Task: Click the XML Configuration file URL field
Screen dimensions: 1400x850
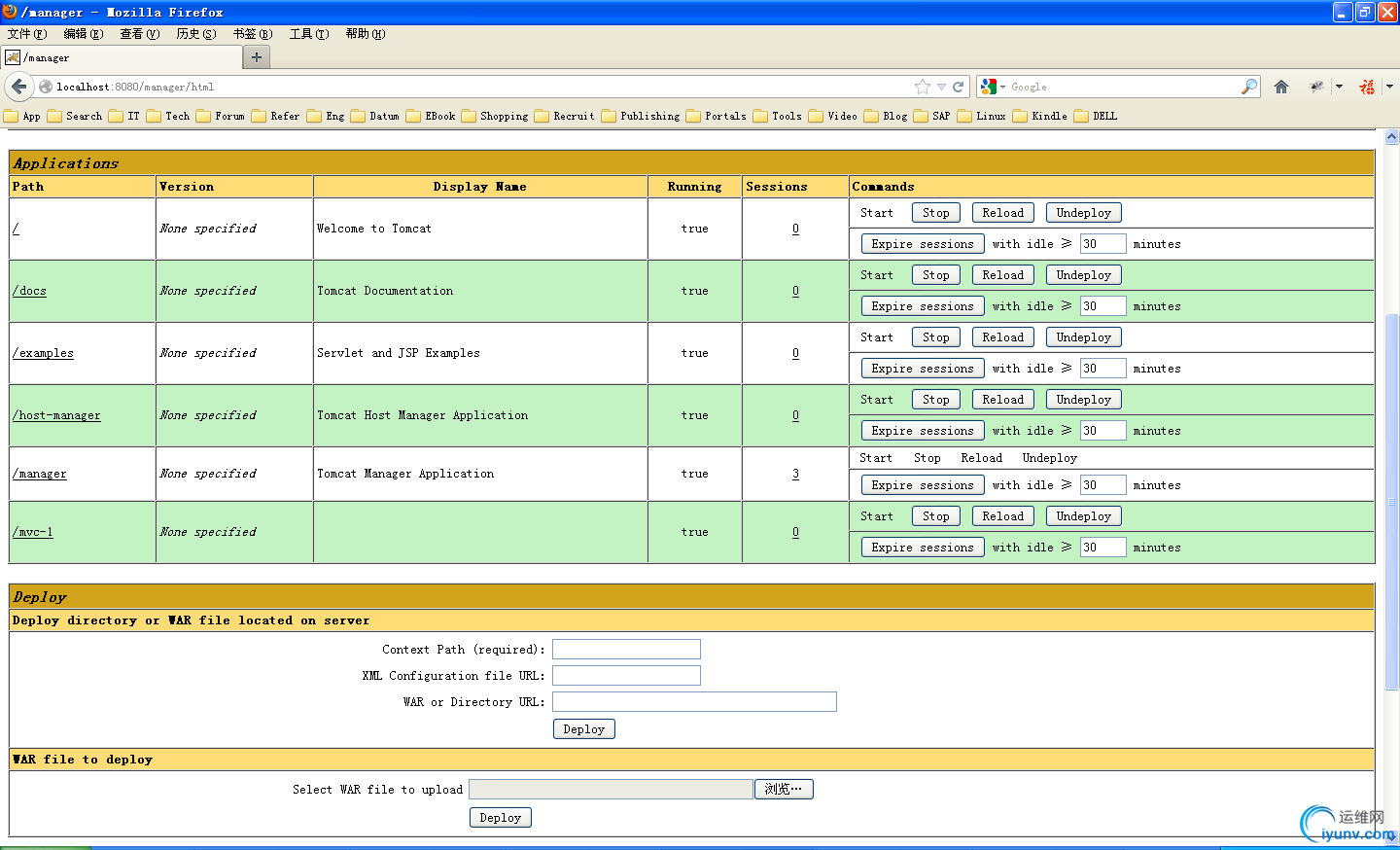Action: coord(626,675)
